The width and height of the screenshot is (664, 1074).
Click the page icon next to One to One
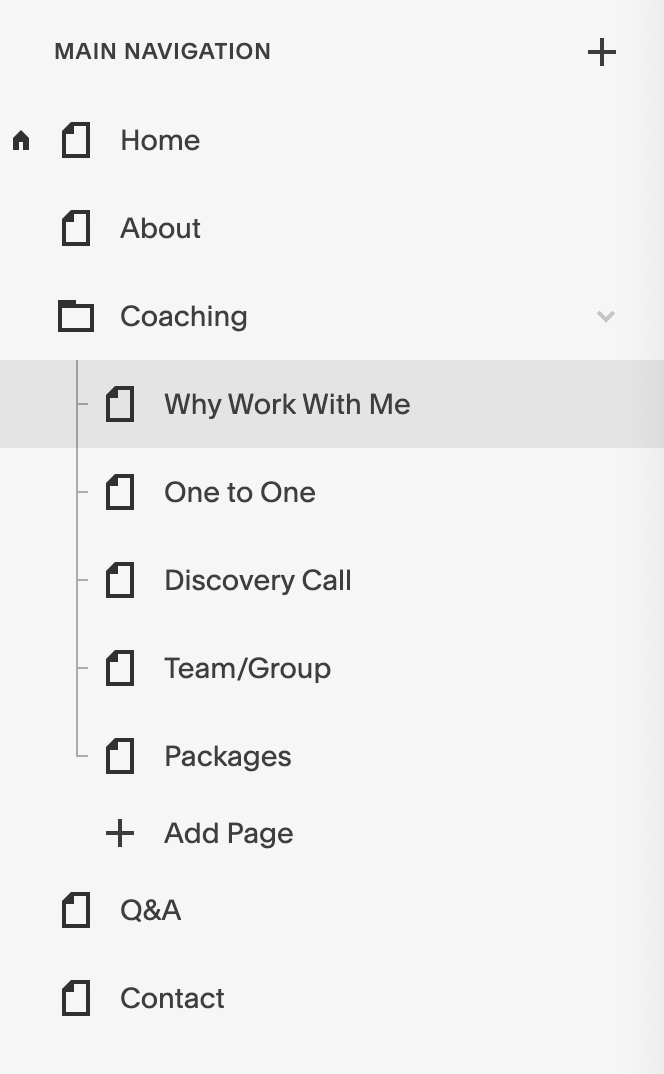[x=120, y=492]
